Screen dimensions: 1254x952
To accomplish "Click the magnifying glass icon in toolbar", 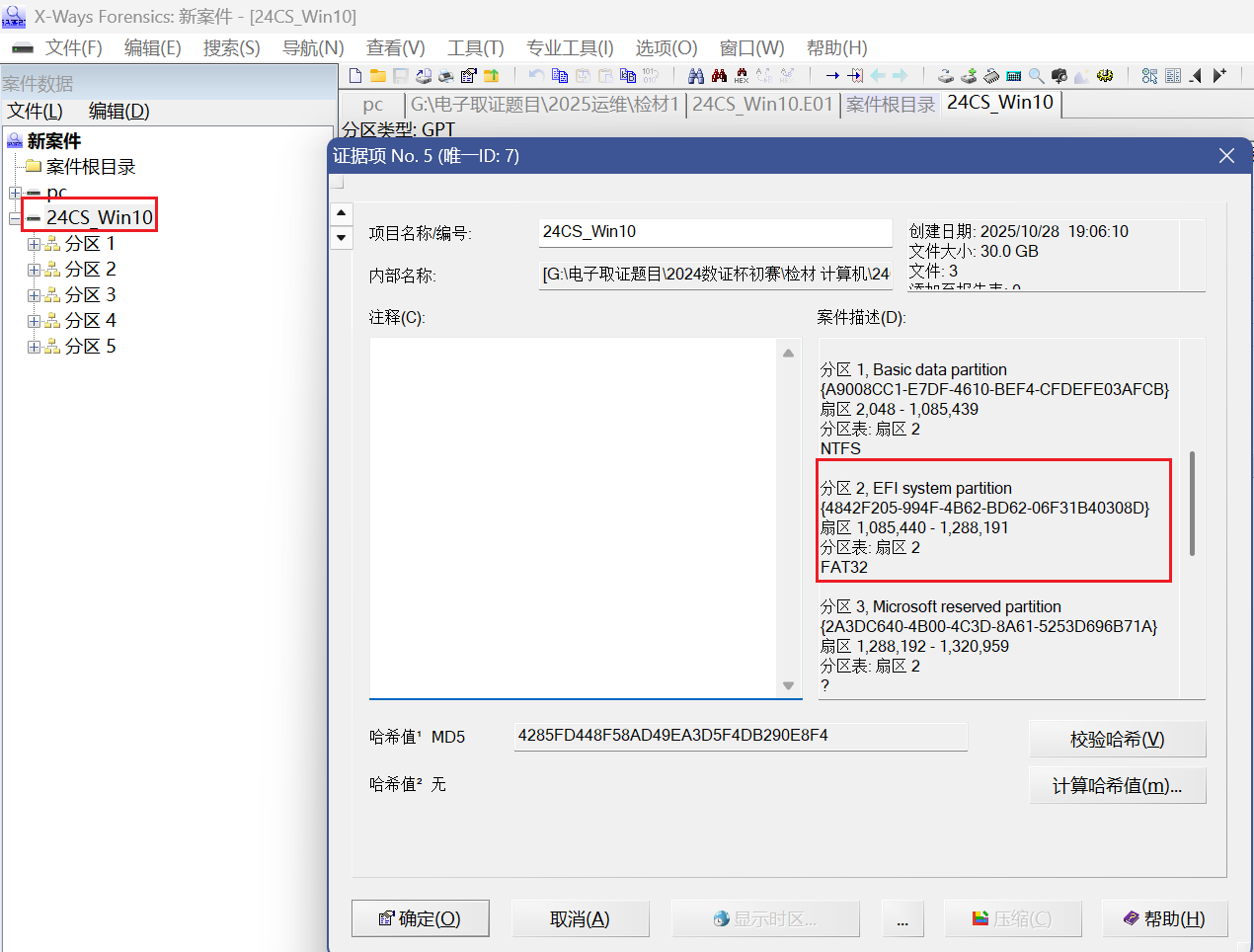I will 1036,75.
